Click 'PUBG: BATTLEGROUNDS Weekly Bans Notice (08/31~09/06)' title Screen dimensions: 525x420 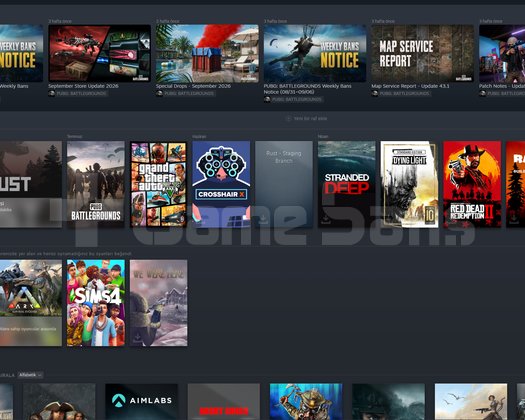click(x=307, y=89)
